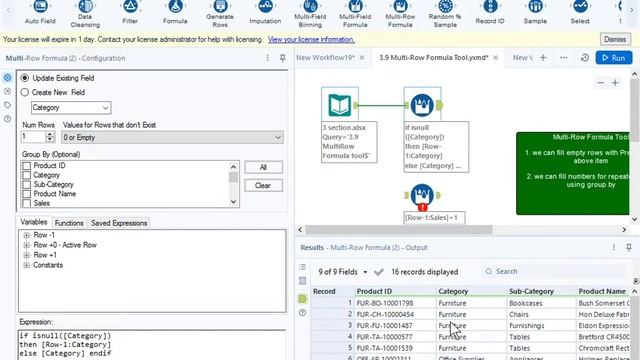Close the New Workflow19 tab
The width and height of the screenshot is (640, 360).
(x=362, y=58)
